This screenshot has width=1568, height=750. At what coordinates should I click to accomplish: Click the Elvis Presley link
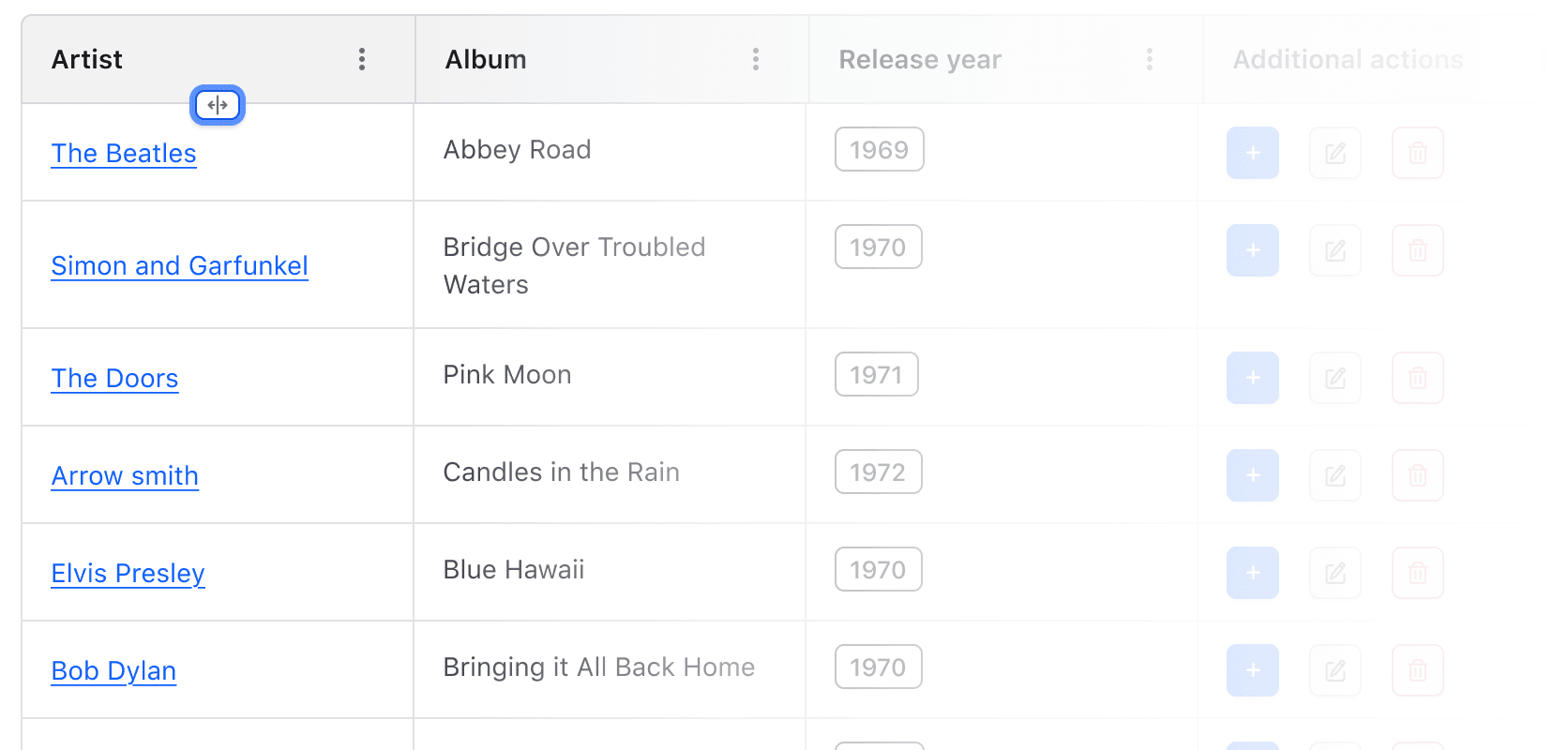point(128,574)
